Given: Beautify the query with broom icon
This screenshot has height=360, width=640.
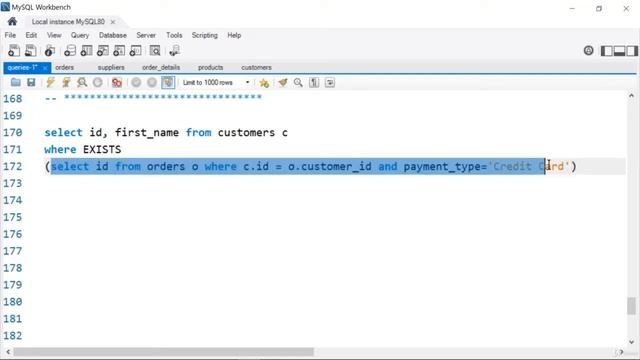Looking at the screenshot, I should pyautogui.click(x=283, y=82).
